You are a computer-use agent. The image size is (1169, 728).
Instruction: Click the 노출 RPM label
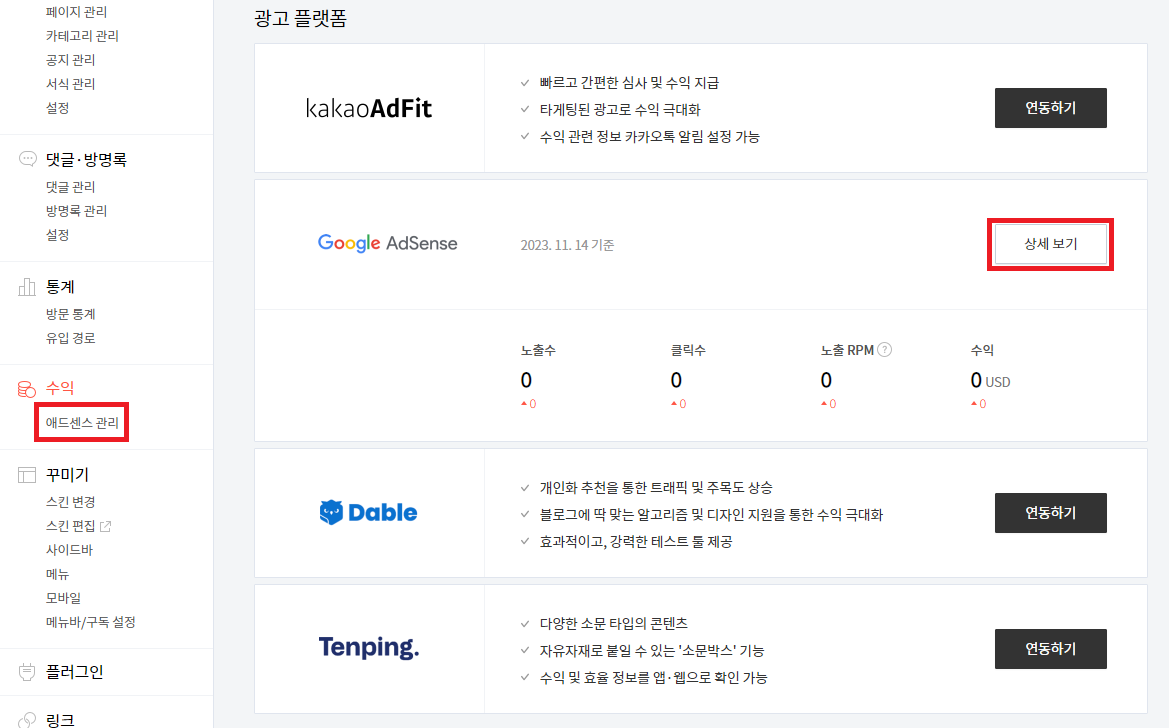coord(847,350)
